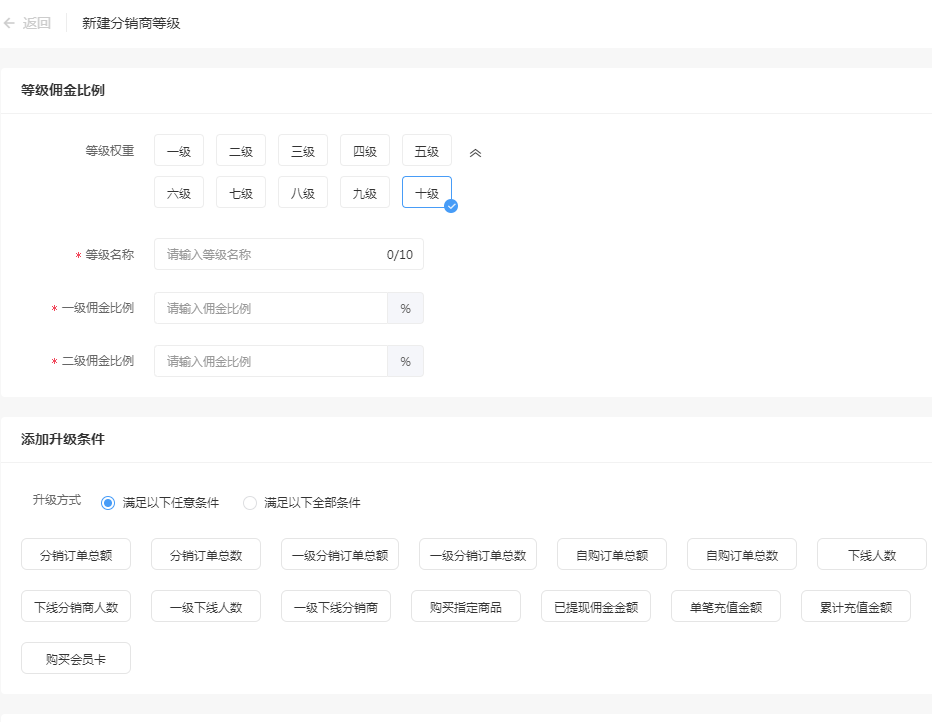Add the 已提现佣金金额 condition
Image resolution: width=932 pixels, height=722 pixels.
pyautogui.click(x=596, y=607)
